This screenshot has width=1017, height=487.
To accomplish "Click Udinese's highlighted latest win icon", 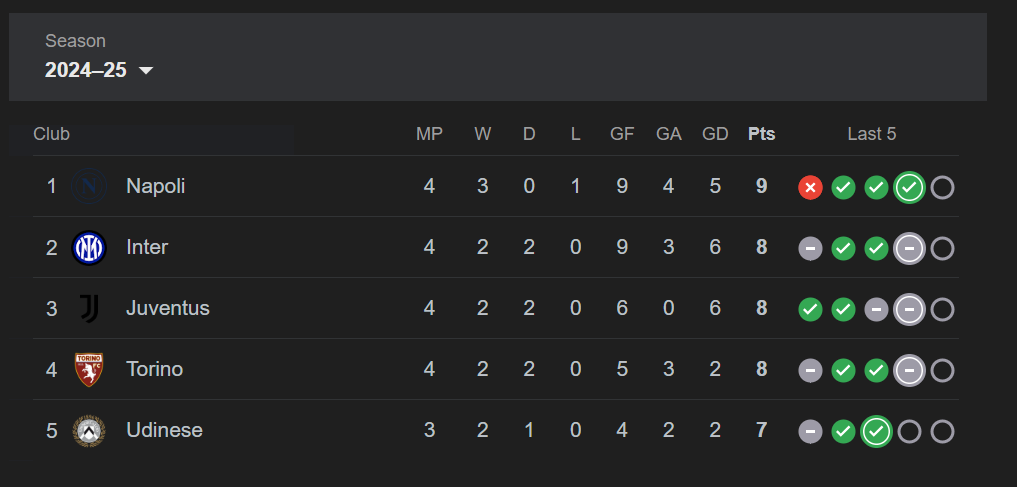I will (x=876, y=431).
